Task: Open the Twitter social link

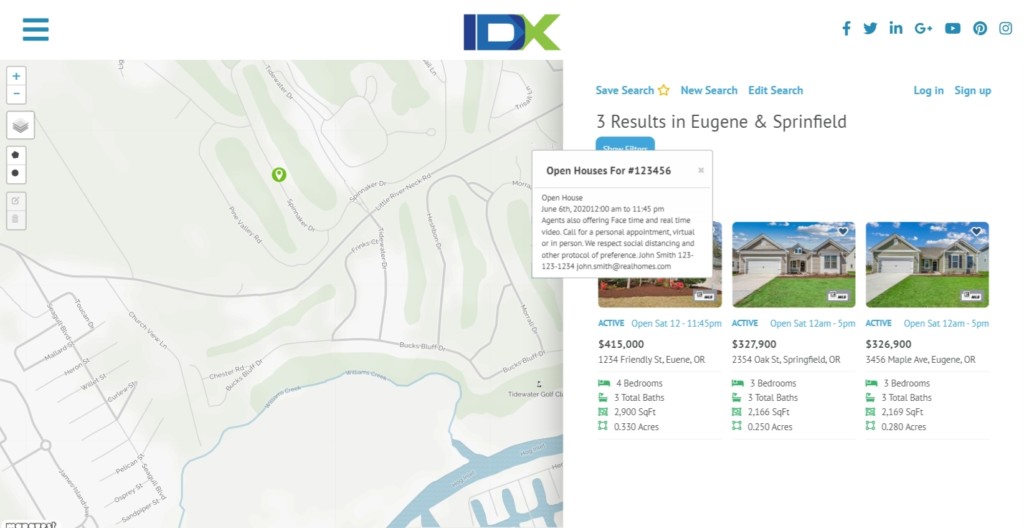Action: click(x=870, y=28)
